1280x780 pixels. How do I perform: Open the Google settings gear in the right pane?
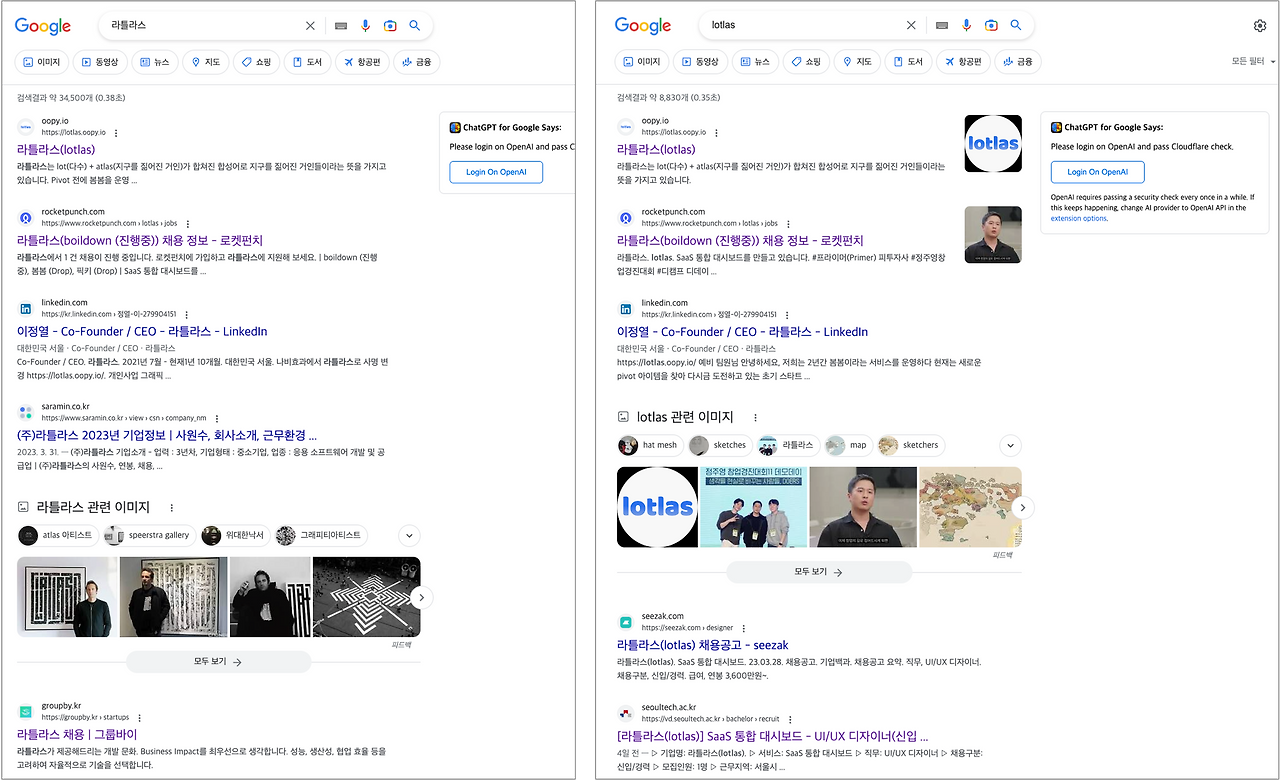1260,27
